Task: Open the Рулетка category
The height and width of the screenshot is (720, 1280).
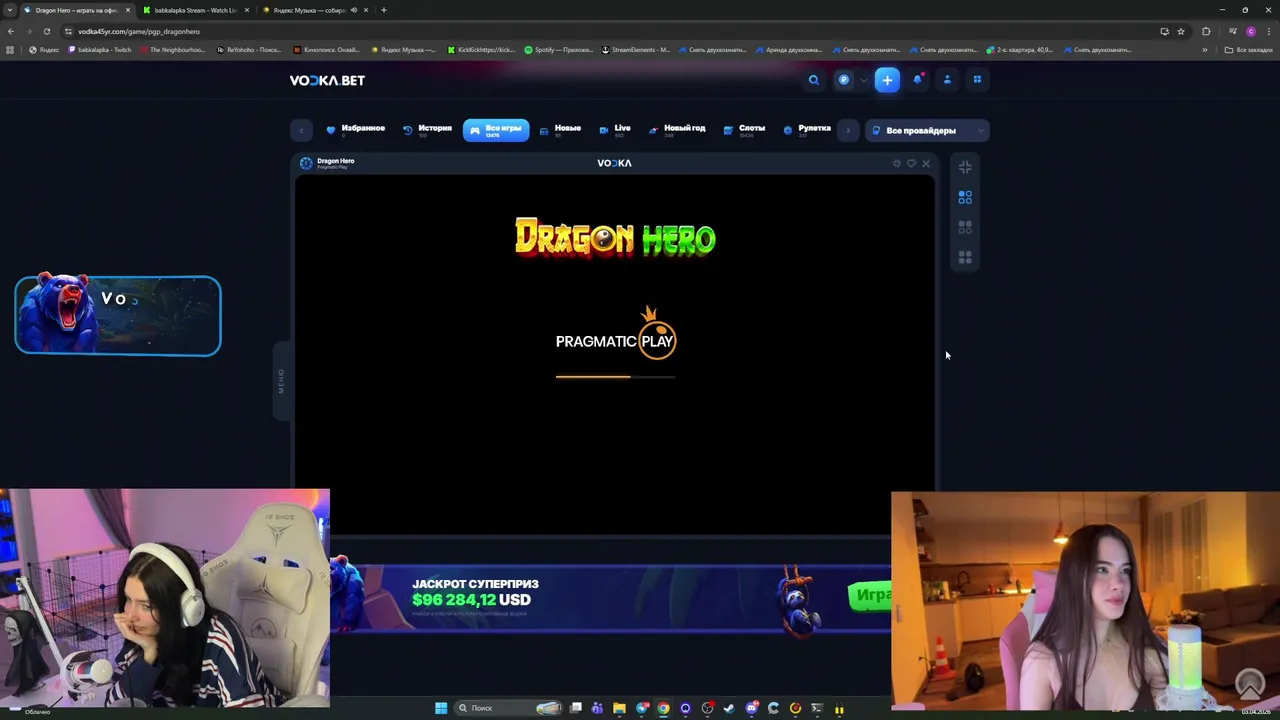Action: 808,130
